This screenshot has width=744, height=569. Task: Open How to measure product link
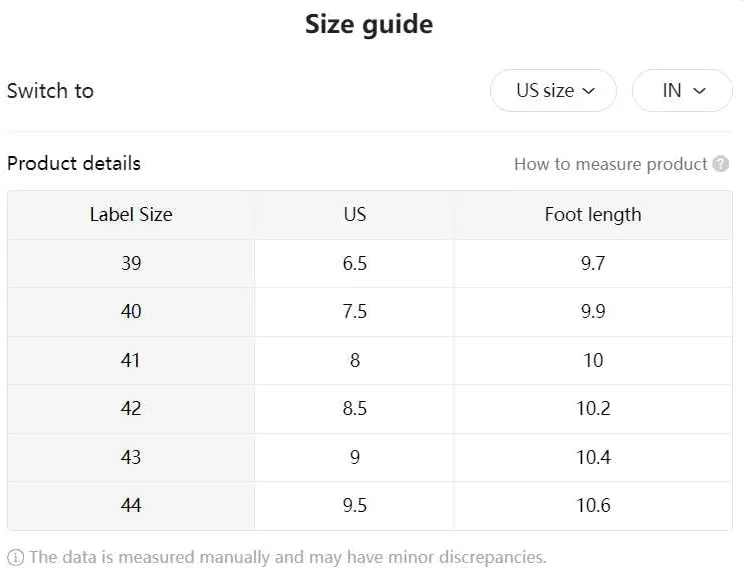[x=611, y=164]
